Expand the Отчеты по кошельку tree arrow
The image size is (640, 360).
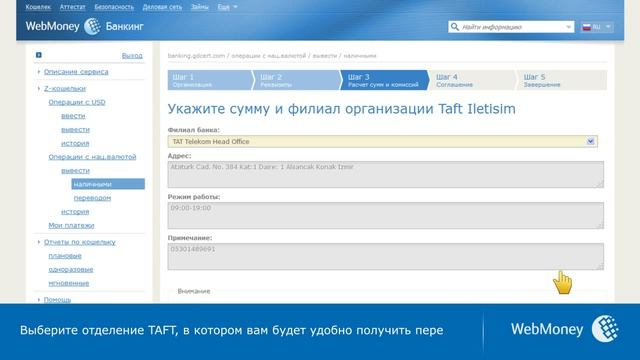point(39,242)
